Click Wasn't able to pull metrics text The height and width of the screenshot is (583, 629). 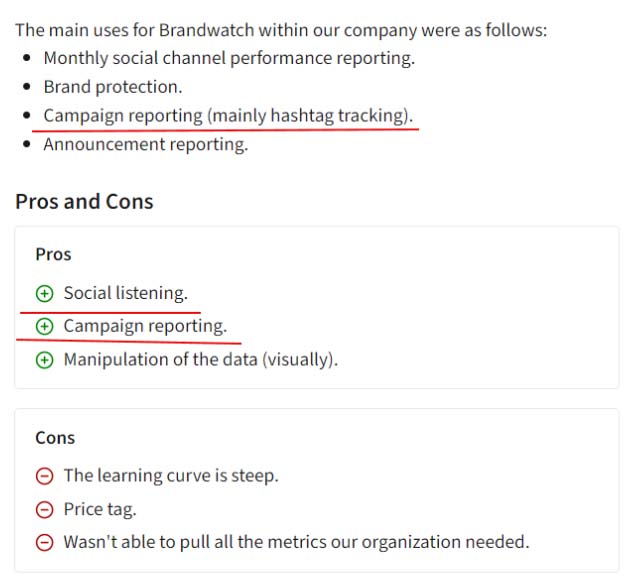click(x=296, y=542)
